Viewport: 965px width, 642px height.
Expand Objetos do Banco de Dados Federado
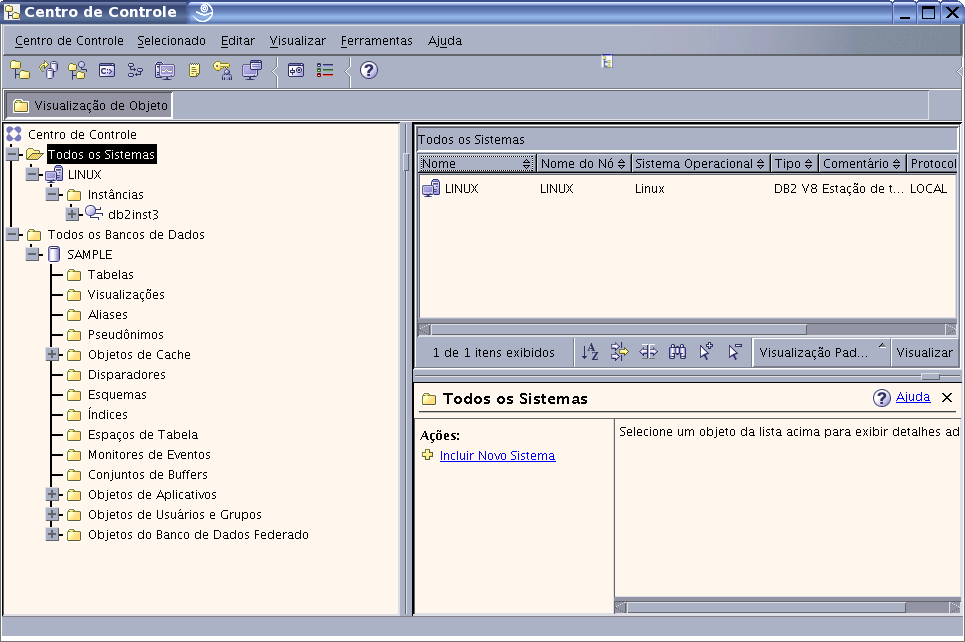[53, 534]
